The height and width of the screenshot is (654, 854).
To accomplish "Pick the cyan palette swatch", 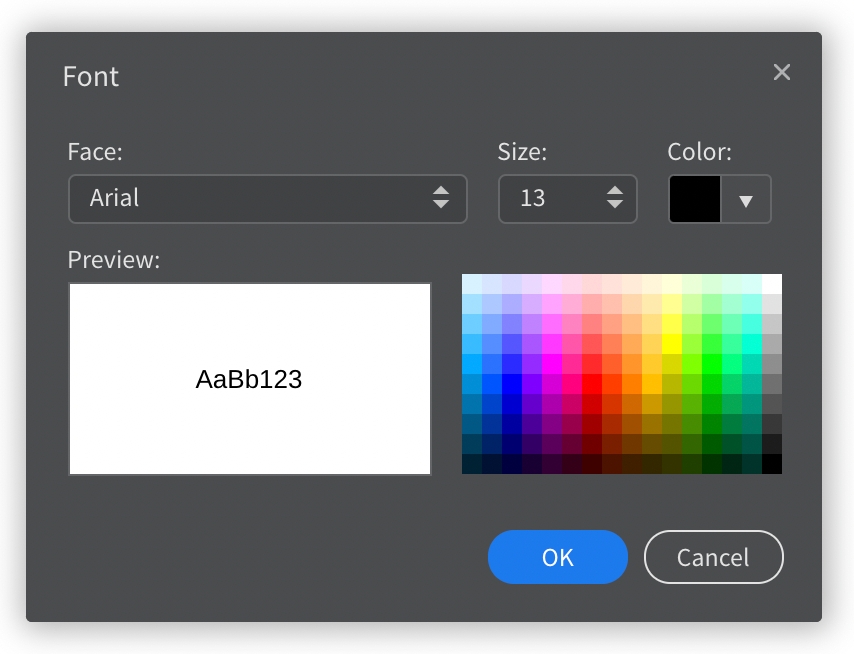I will point(752,344).
